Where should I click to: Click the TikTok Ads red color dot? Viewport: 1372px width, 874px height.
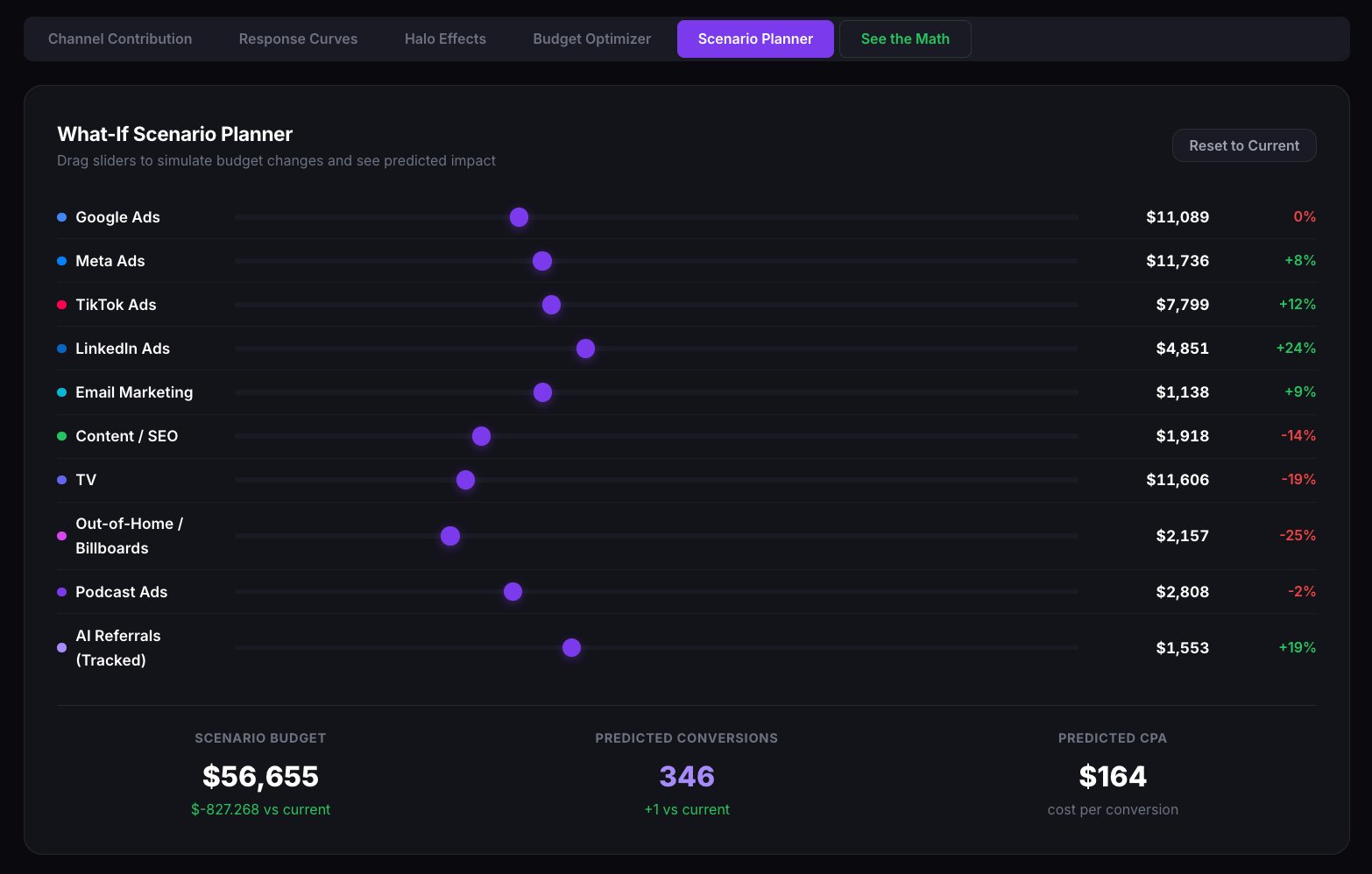tap(61, 305)
